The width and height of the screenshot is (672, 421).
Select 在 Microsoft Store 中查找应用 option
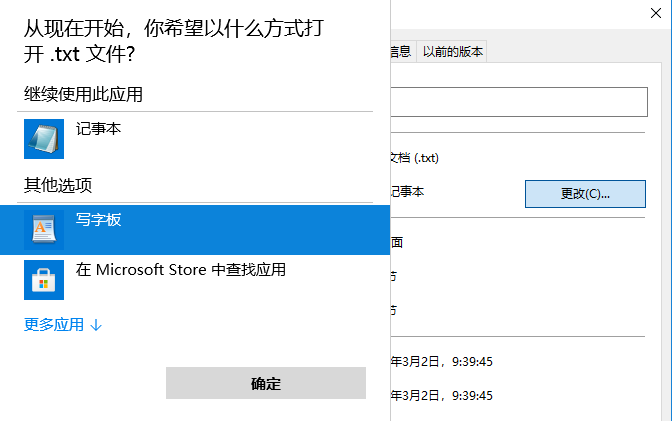click(x=181, y=270)
